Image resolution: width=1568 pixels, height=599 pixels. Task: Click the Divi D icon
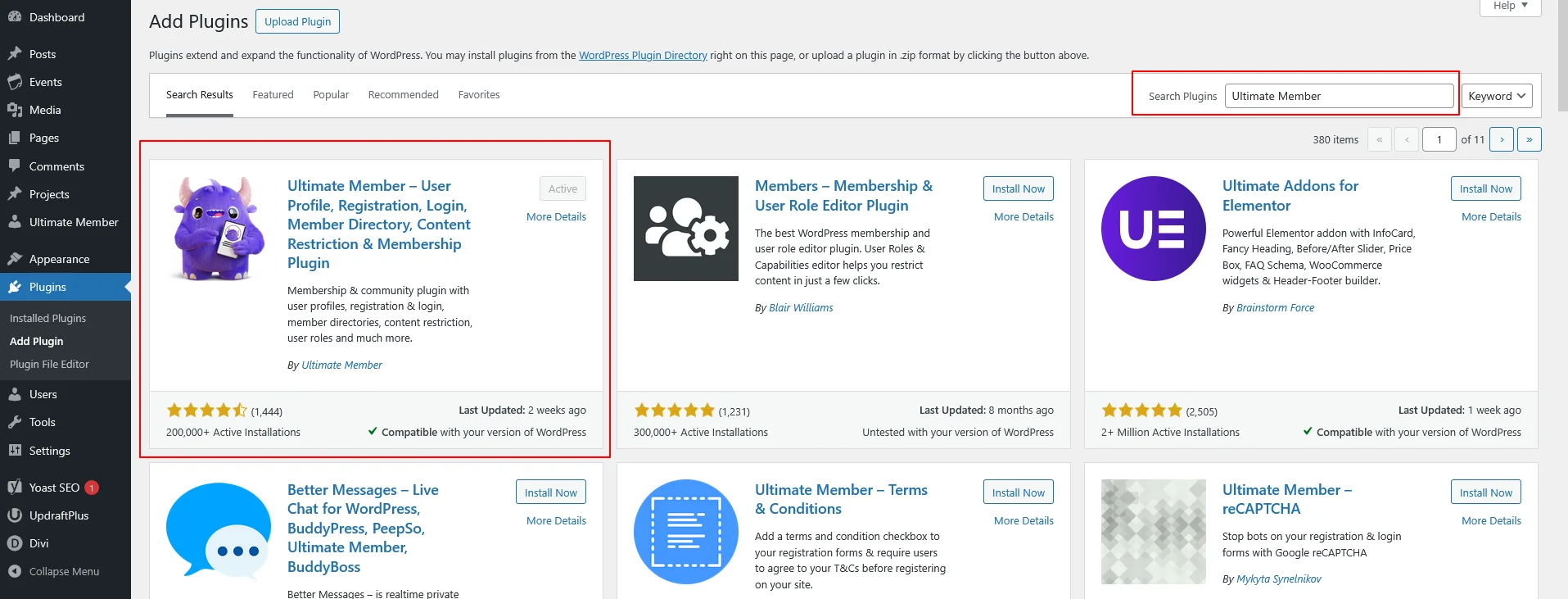pyautogui.click(x=15, y=543)
